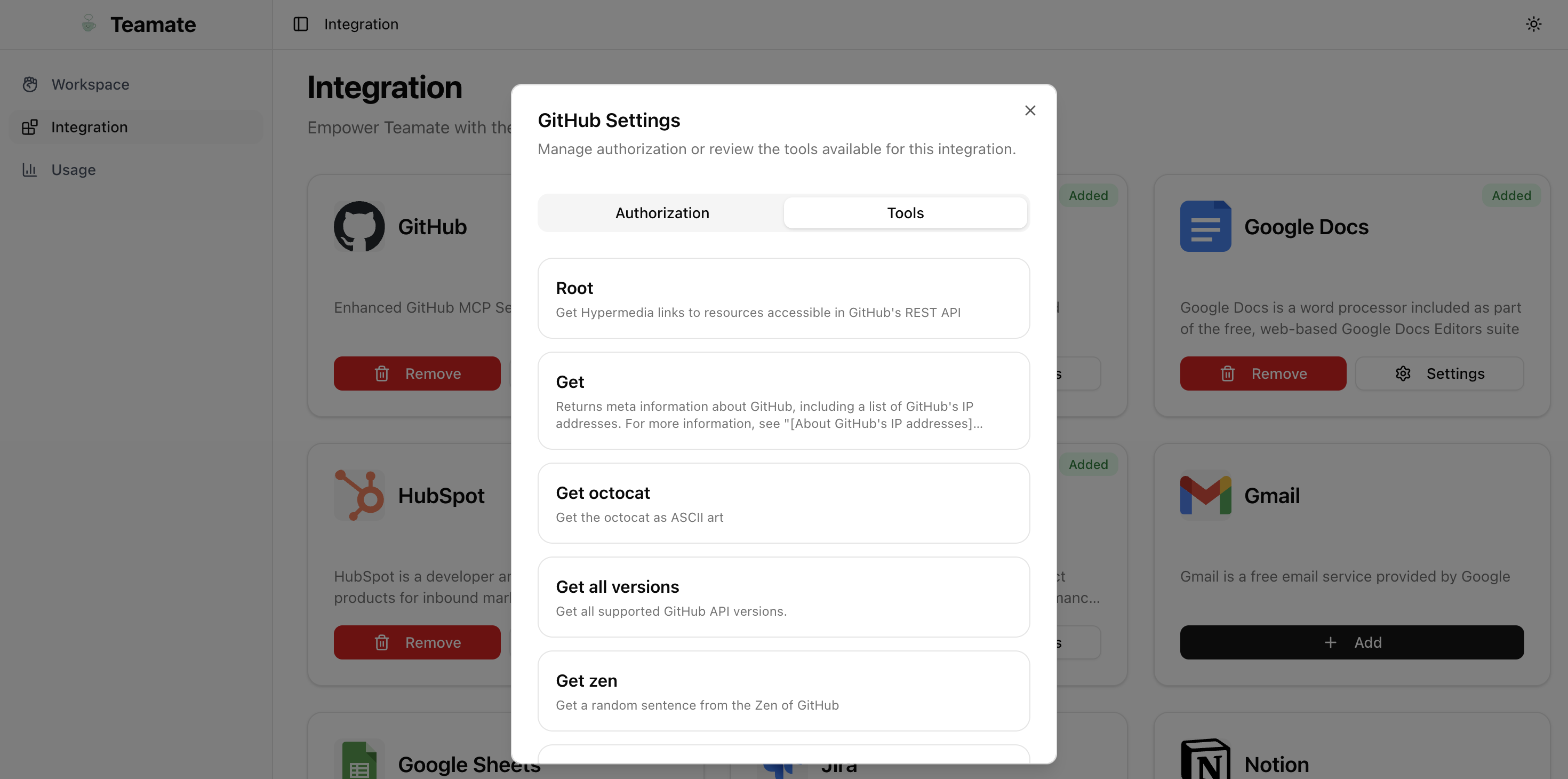
Task: Close the GitHub Settings dialog
Action: point(1030,110)
